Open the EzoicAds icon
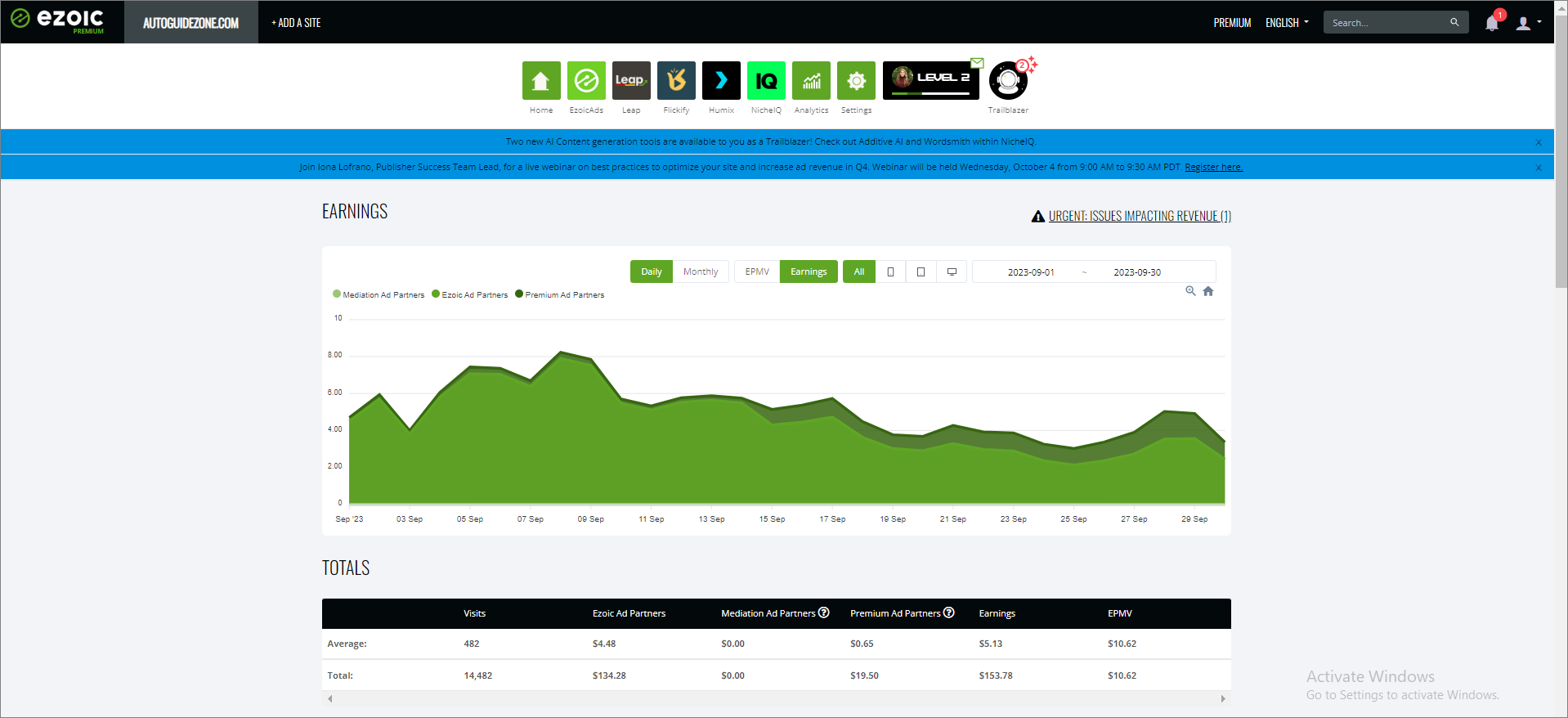Viewport: 1568px width, 718px height. pyautogui.click(x=586, y=80)
